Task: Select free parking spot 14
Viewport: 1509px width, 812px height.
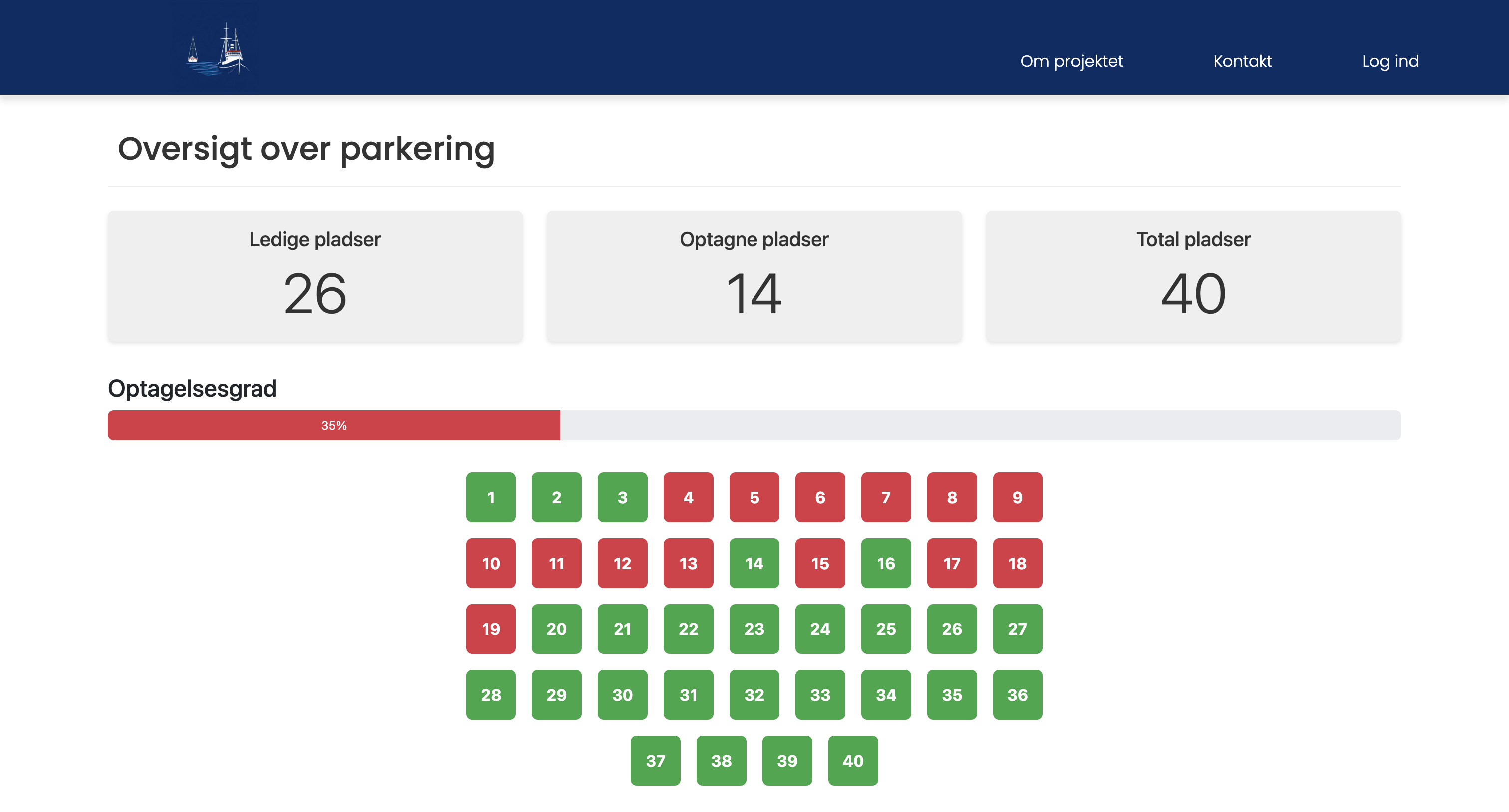Action: [x=754, y=563]
